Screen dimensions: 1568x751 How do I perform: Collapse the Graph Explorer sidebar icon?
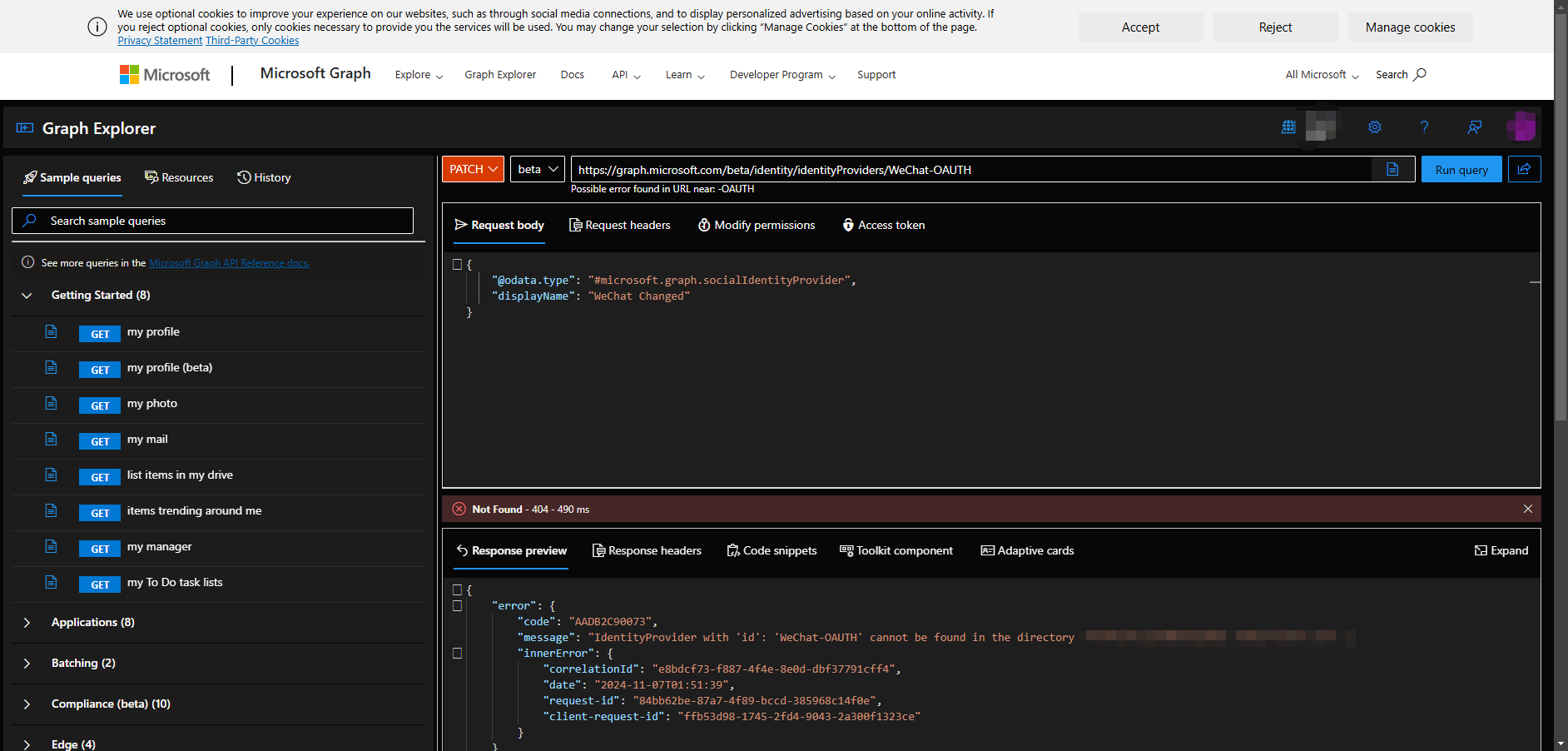click(x=25, y=128)
